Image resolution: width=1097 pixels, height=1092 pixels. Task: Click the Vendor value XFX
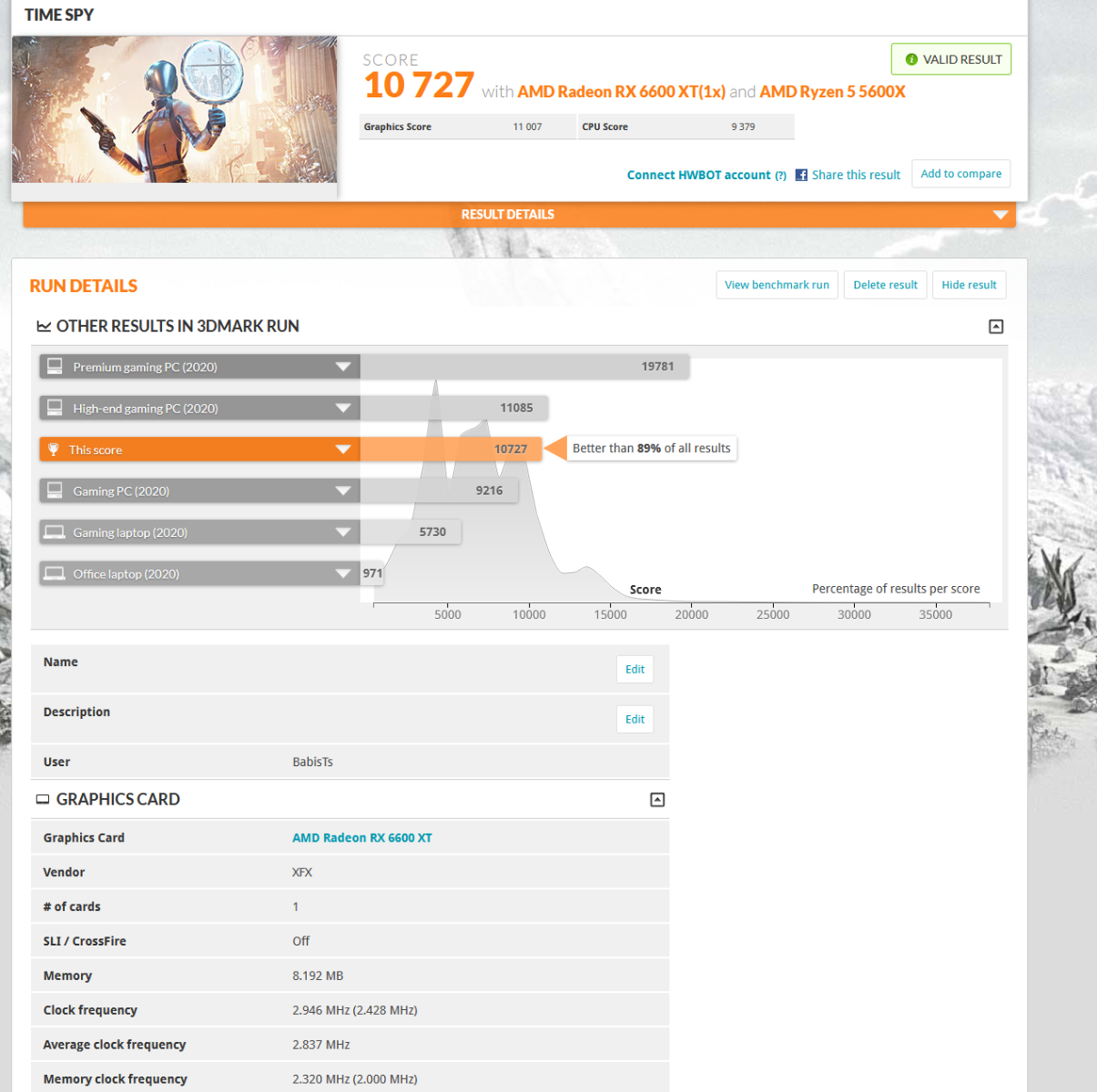pyautogui.click(x=302, y=873)
